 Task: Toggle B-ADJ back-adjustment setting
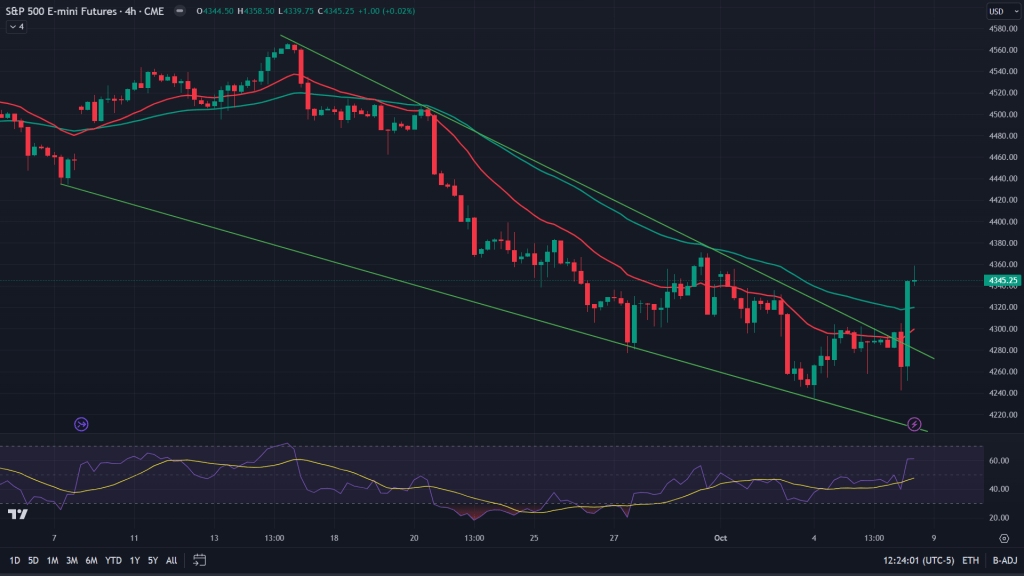[x=1003, y=560]
